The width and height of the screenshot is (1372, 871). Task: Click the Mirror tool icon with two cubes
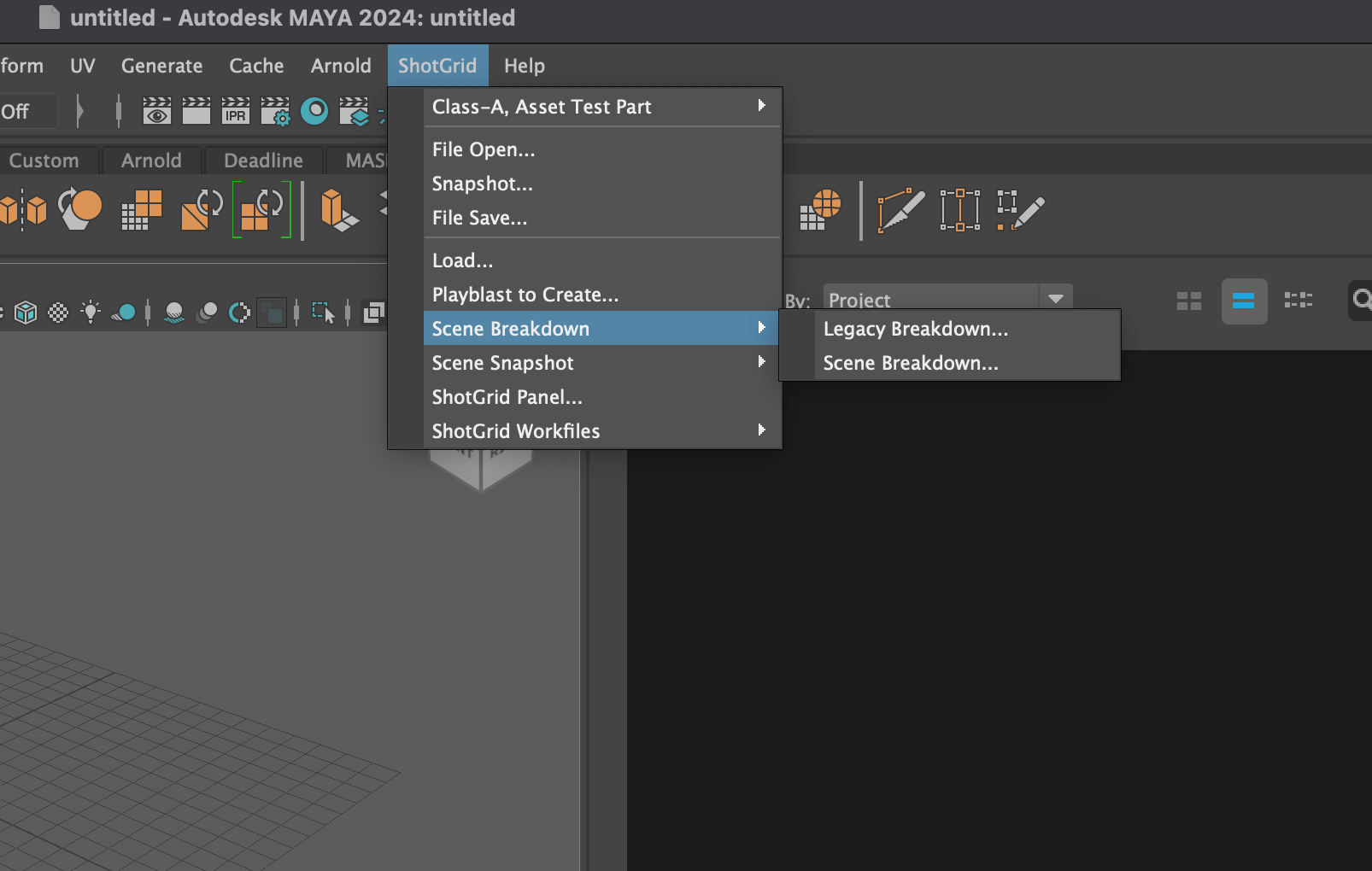coord(24,209)
